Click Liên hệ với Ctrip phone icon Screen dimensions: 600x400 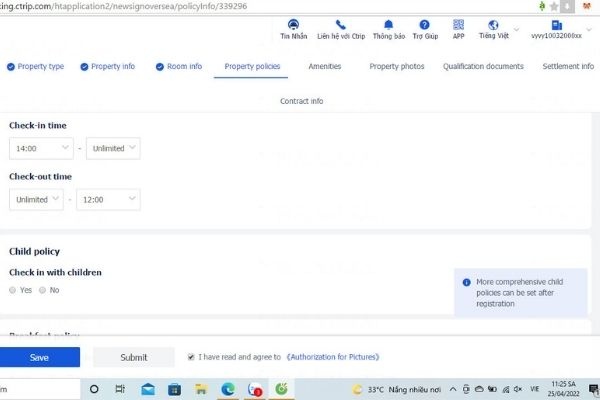341,25
